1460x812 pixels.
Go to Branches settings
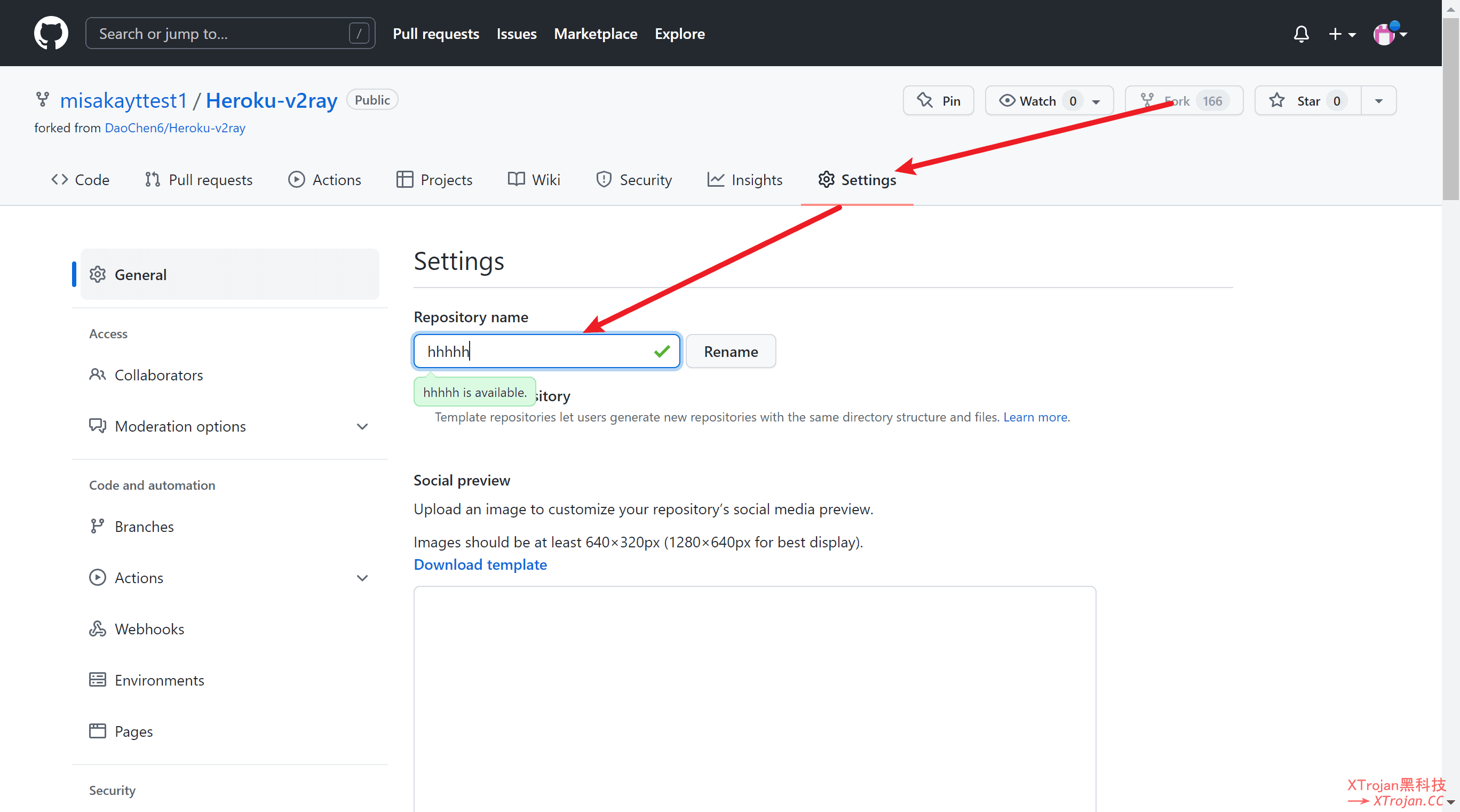tap(144, 526)
